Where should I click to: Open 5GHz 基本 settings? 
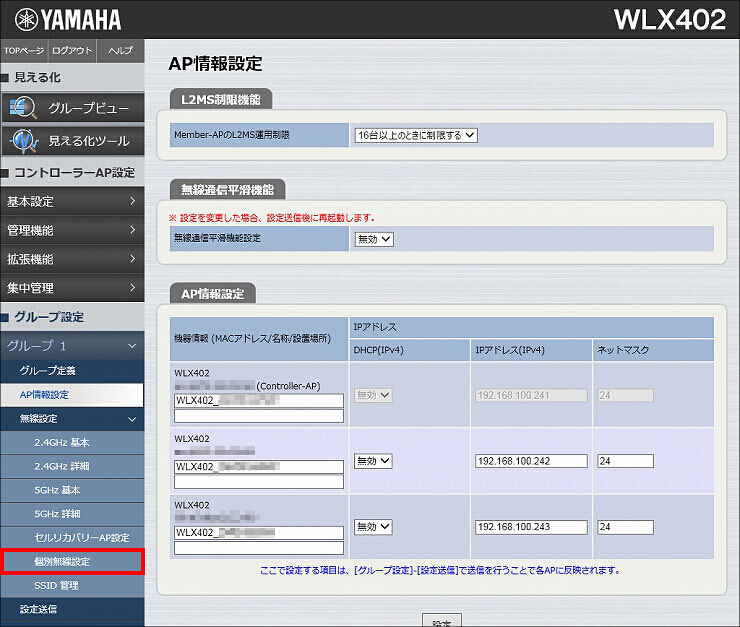click(72, 490)
